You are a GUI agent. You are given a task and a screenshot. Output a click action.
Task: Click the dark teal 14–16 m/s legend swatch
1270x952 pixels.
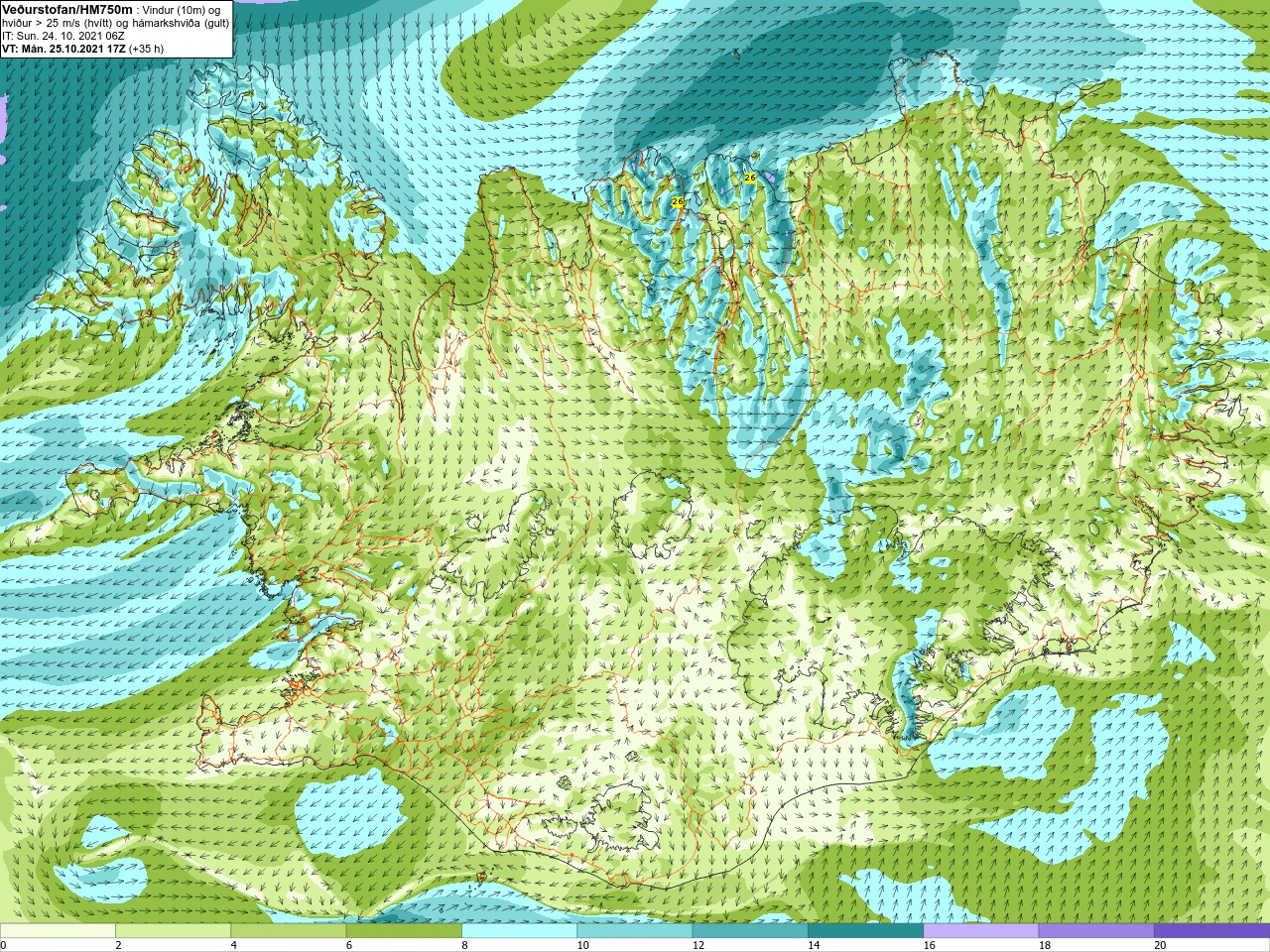(x=865, y=931)
